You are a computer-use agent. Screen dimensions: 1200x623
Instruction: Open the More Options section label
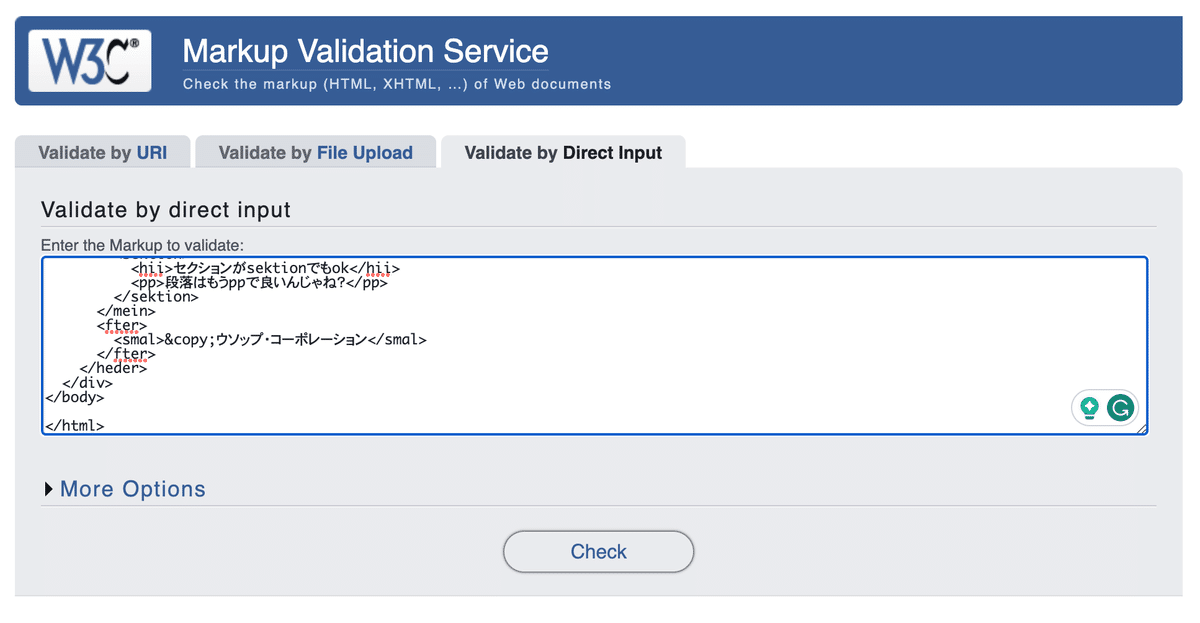132,489
